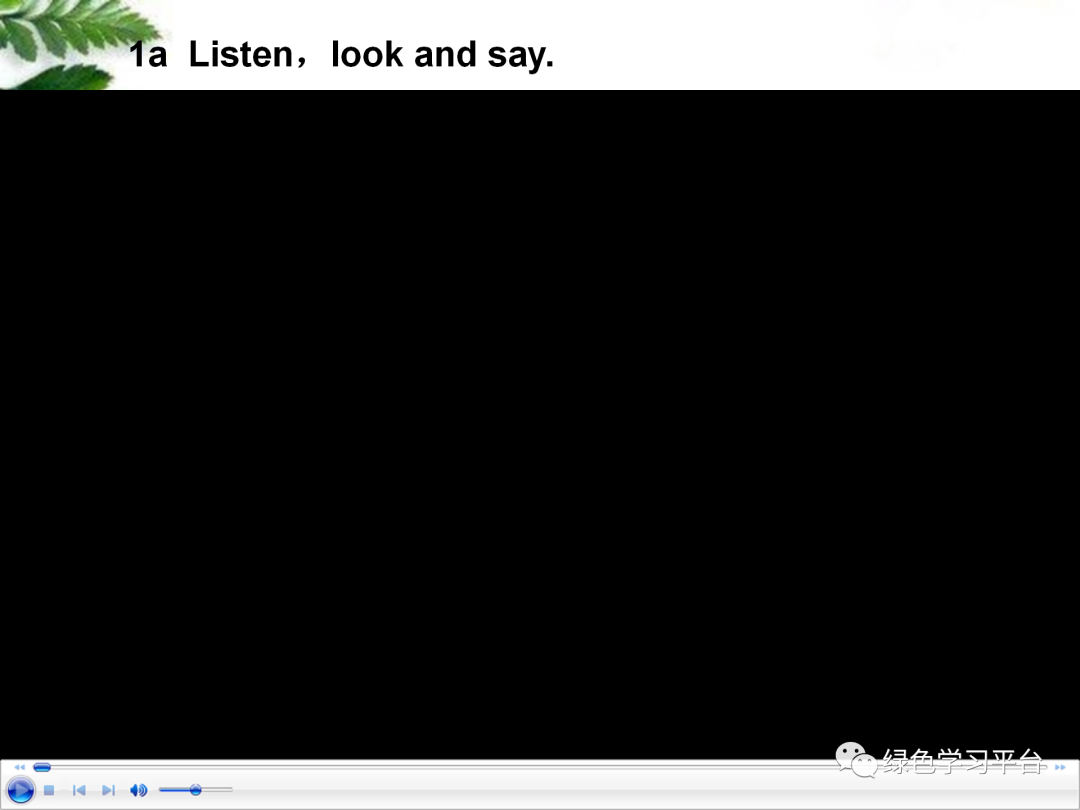Stop playback with the square stop button
Image resolution: width=1080 pixels, height=810 pixels.
pyautogui.click(x=49, y=790)
